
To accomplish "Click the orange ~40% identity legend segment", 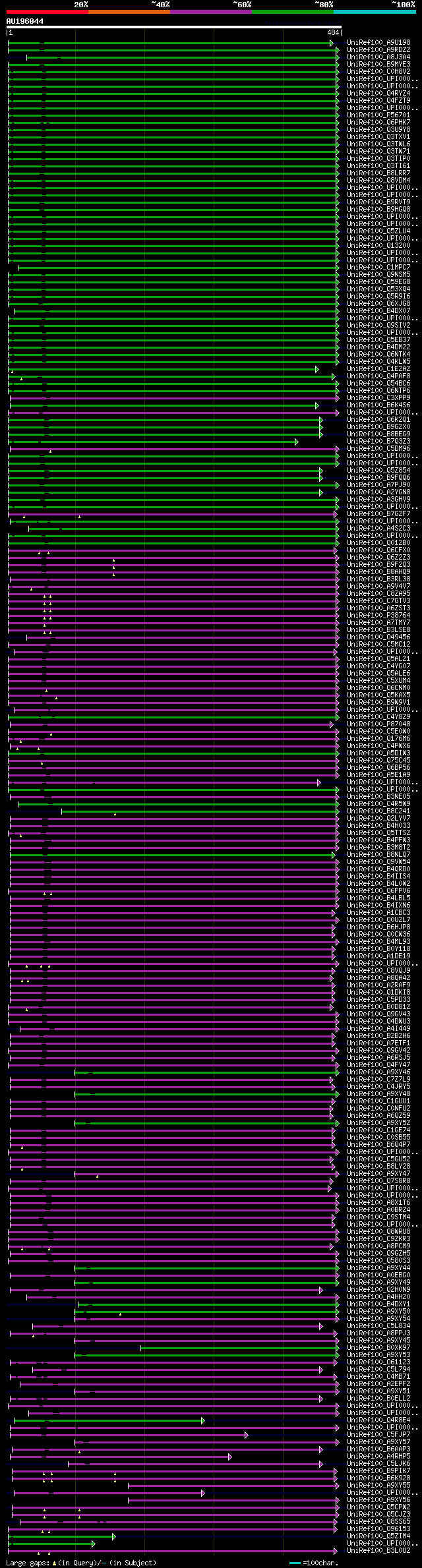I will pyautogui.click(x=129, y=12).
